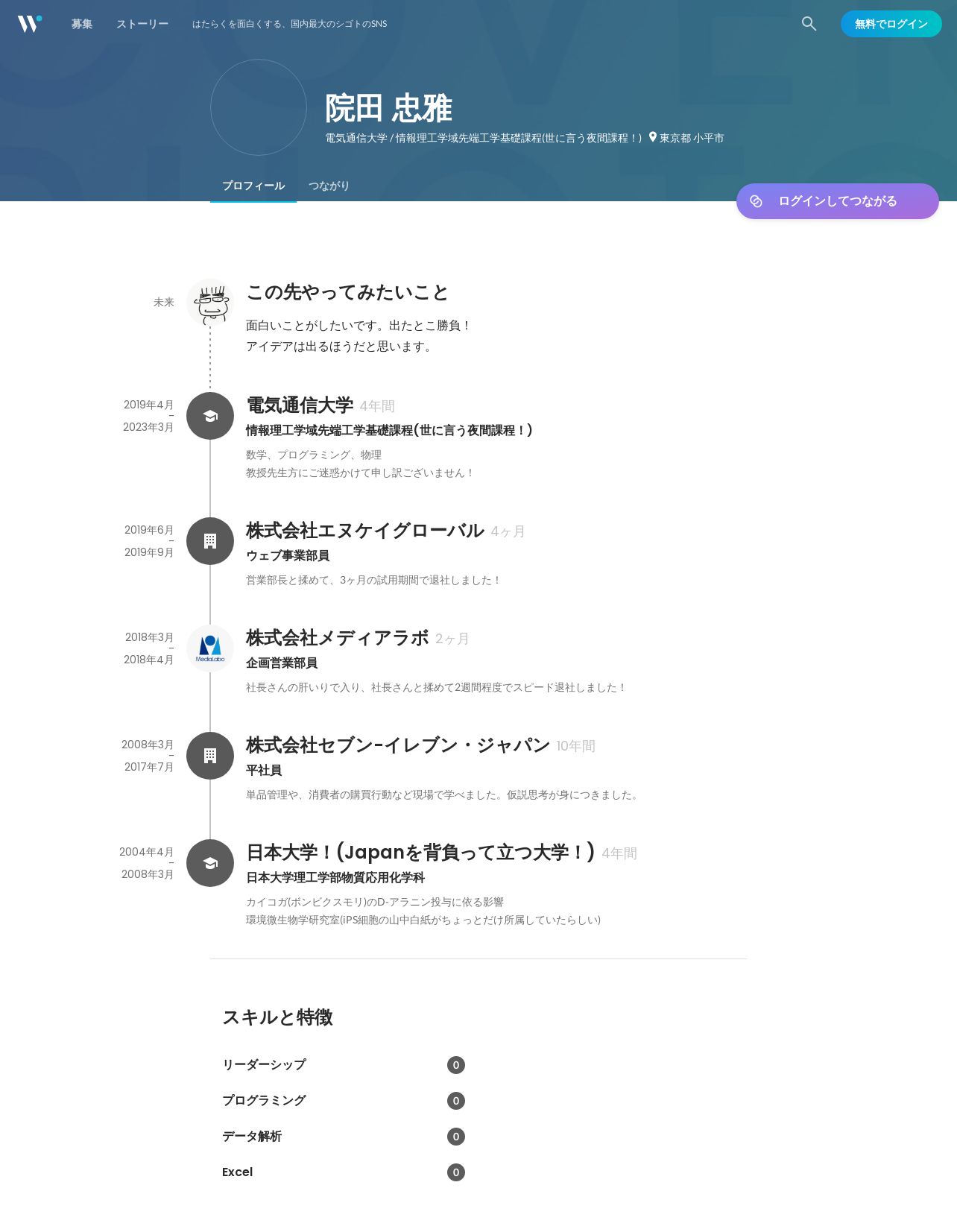Click the 企画営業部員 role text
The image size is (957, 1232).
tap(282, 663)
